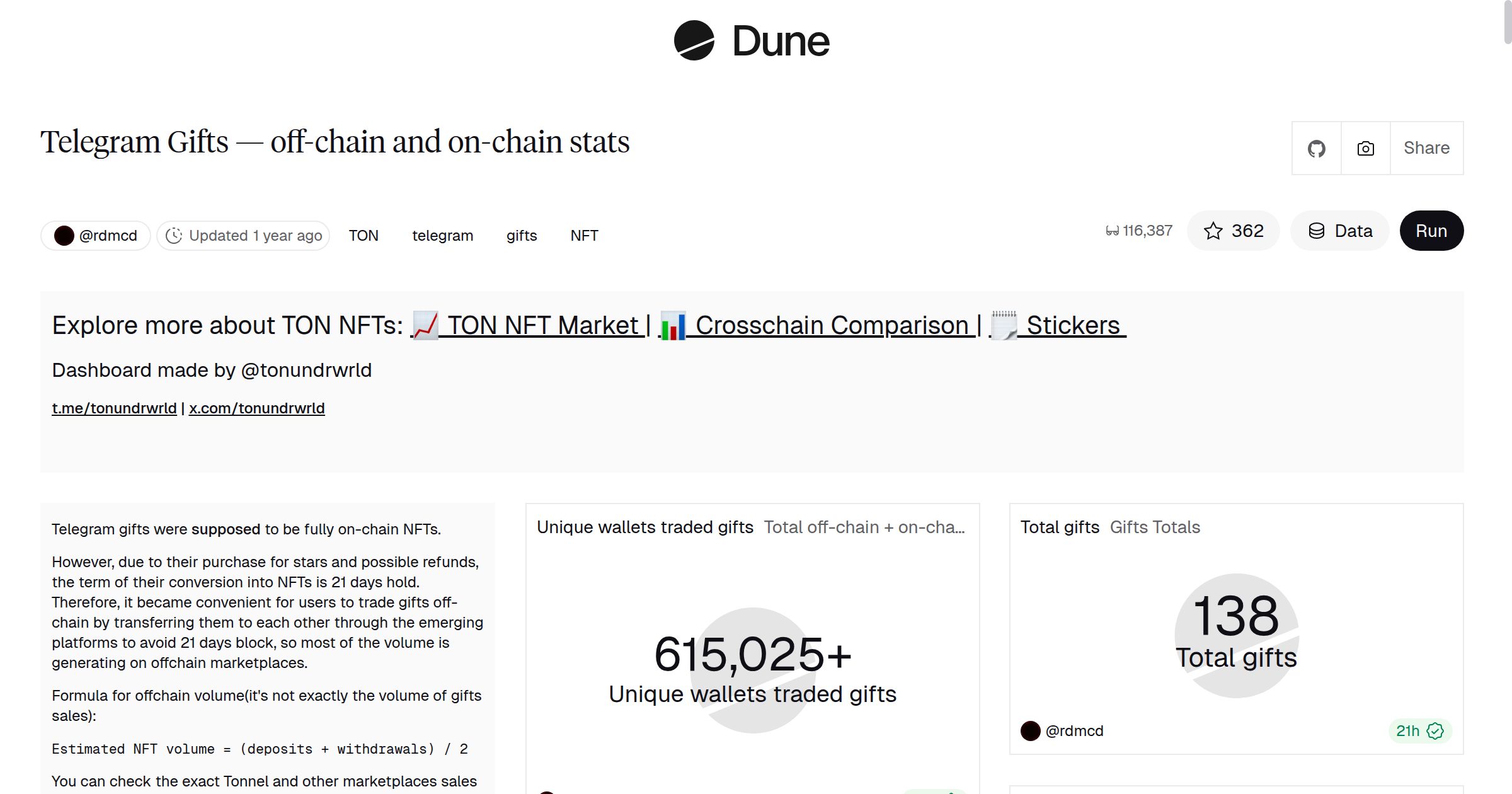The image size is (1512, 794).
Task: Click the @rdmcd avatar in the Total gifts widget
Action: (x=1031, y=730)
